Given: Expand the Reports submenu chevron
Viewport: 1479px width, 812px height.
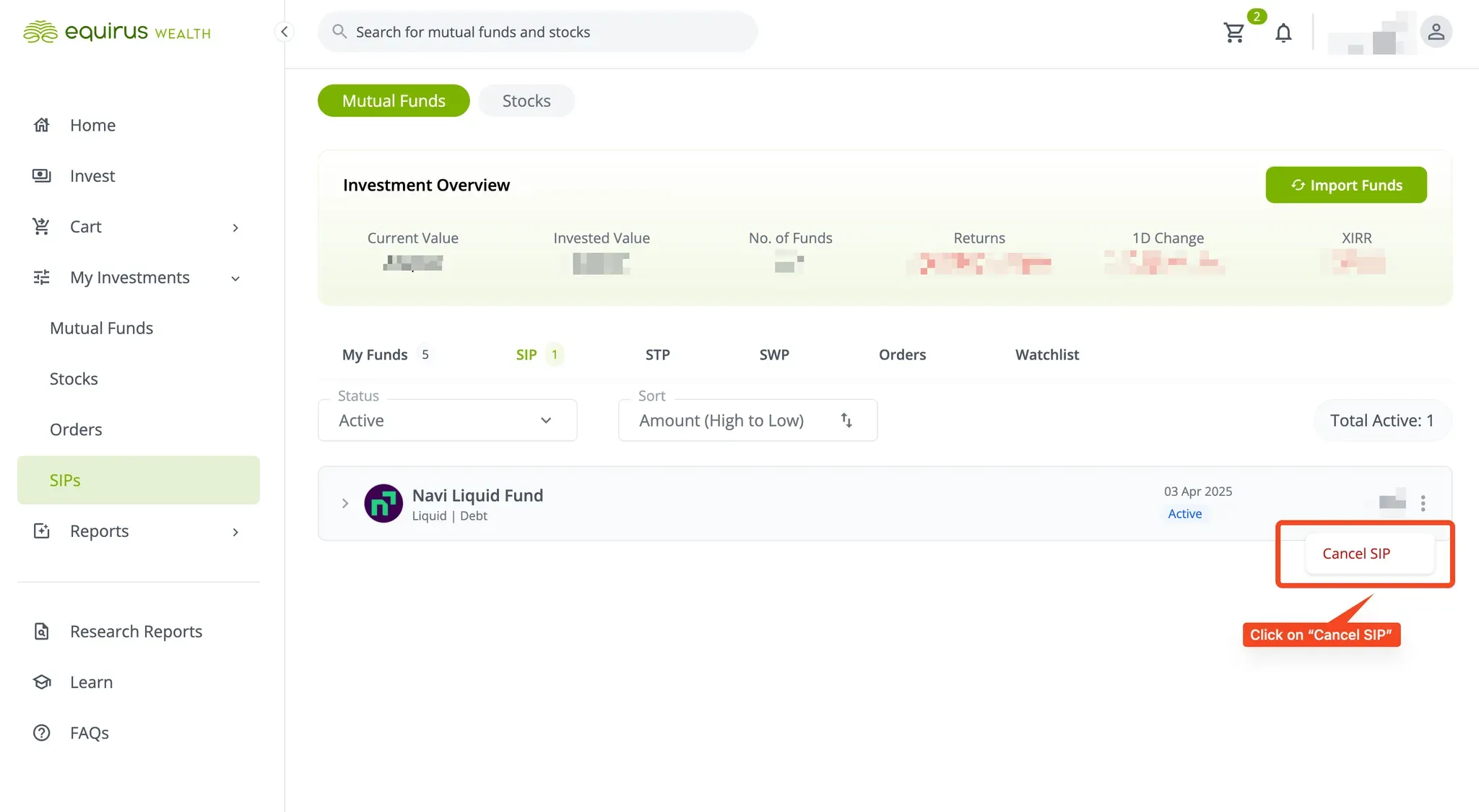Looking at the screenshot, I should (235, 532).
